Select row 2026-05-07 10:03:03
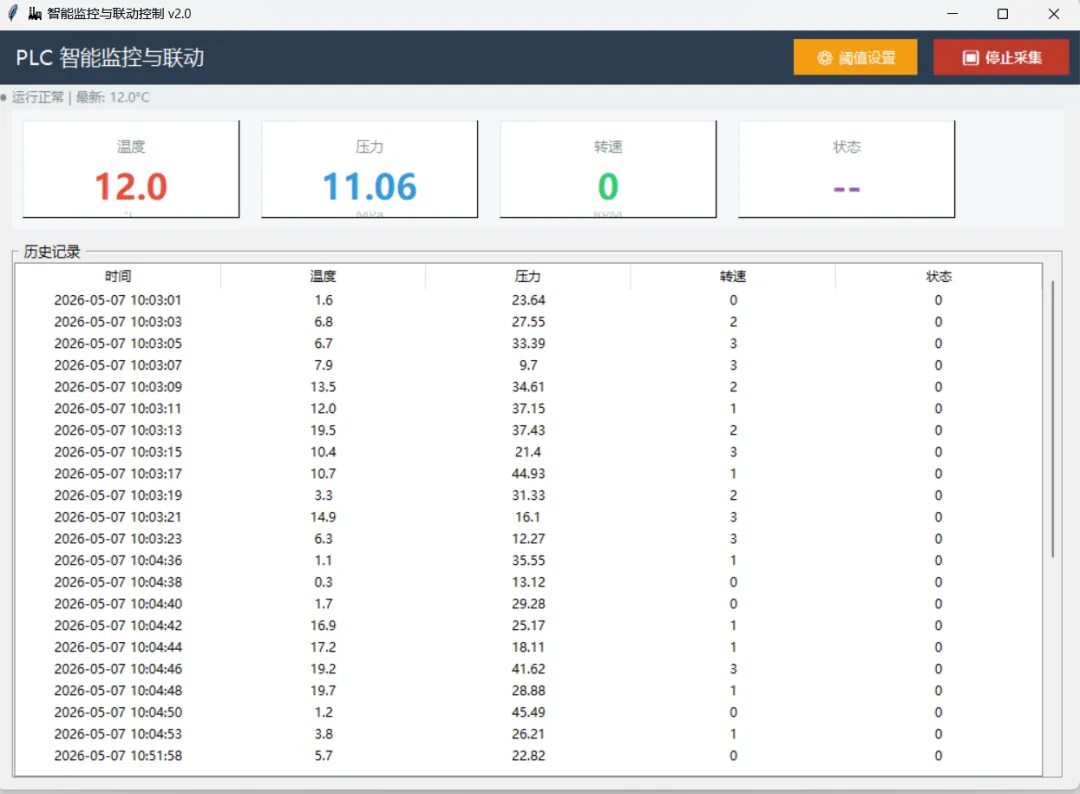1080x794 pixels. pyautogui.click(x=528, y=322)
